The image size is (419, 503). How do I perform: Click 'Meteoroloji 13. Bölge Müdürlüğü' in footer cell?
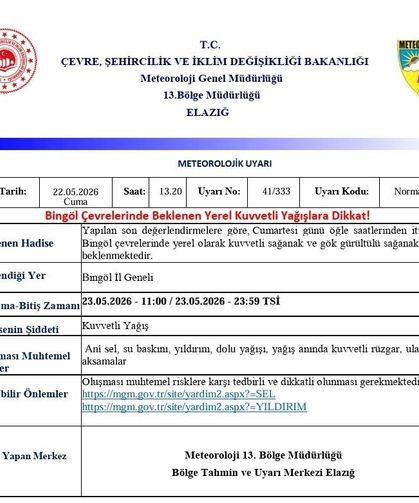(263, 455)
